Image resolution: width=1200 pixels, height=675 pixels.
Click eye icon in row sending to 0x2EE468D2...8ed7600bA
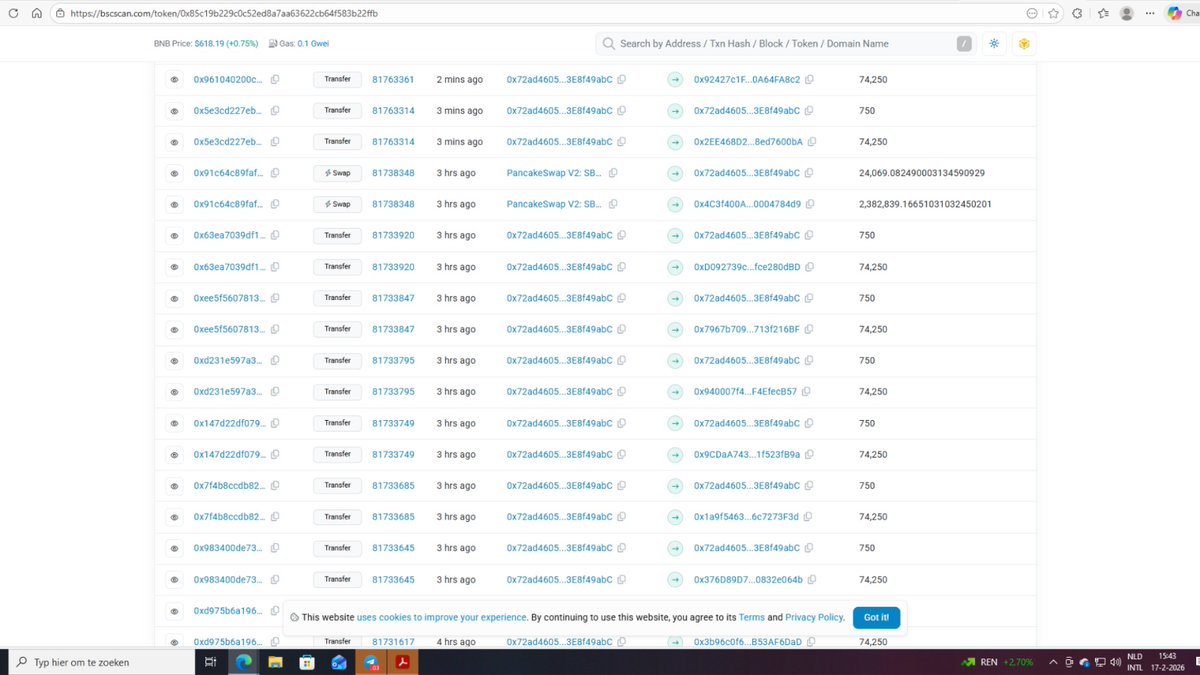click(173, 142)
